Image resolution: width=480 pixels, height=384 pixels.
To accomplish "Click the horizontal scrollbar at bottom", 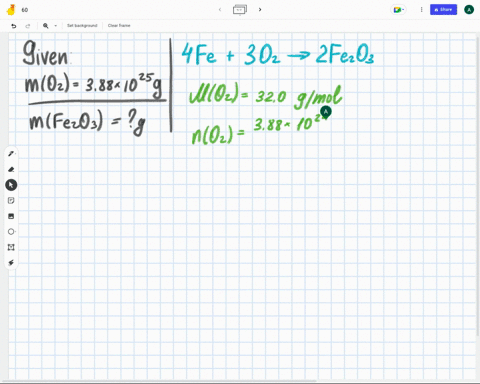I will coord(158,381).
